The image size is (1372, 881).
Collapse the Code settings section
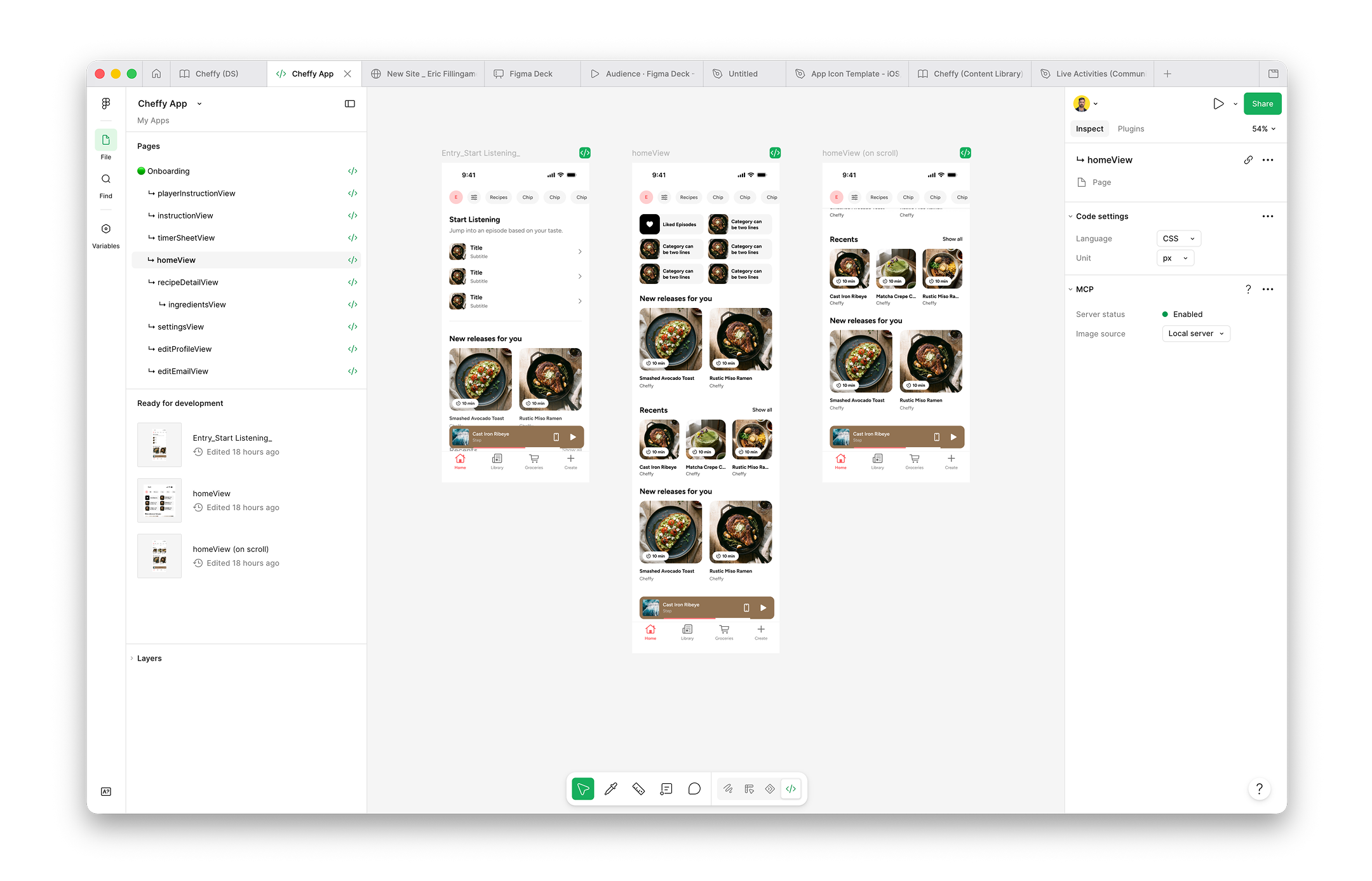pyautogui.click(x=1070, y=217)
